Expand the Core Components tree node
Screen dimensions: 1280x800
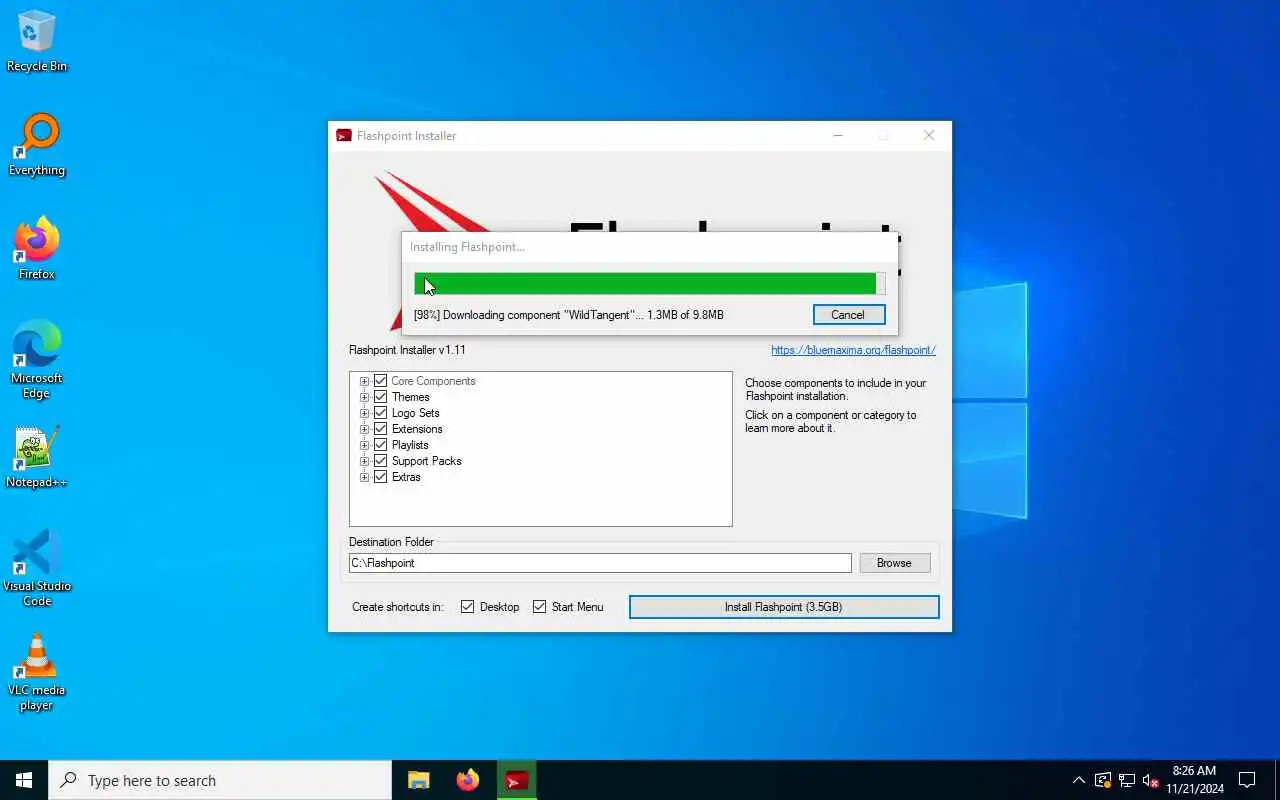pyautogui.click(x=364, y=381)
